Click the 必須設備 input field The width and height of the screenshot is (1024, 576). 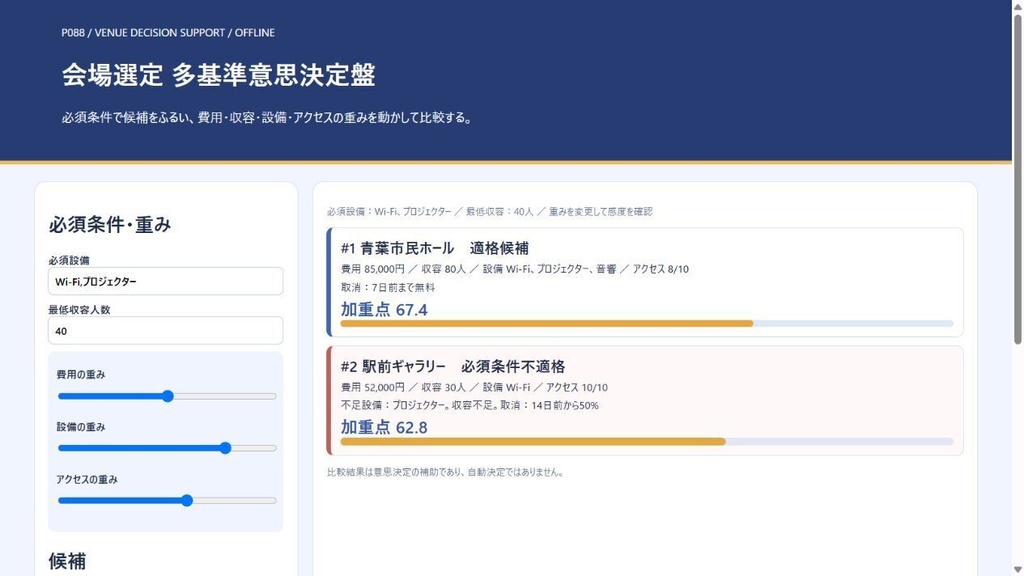(165, 281)
